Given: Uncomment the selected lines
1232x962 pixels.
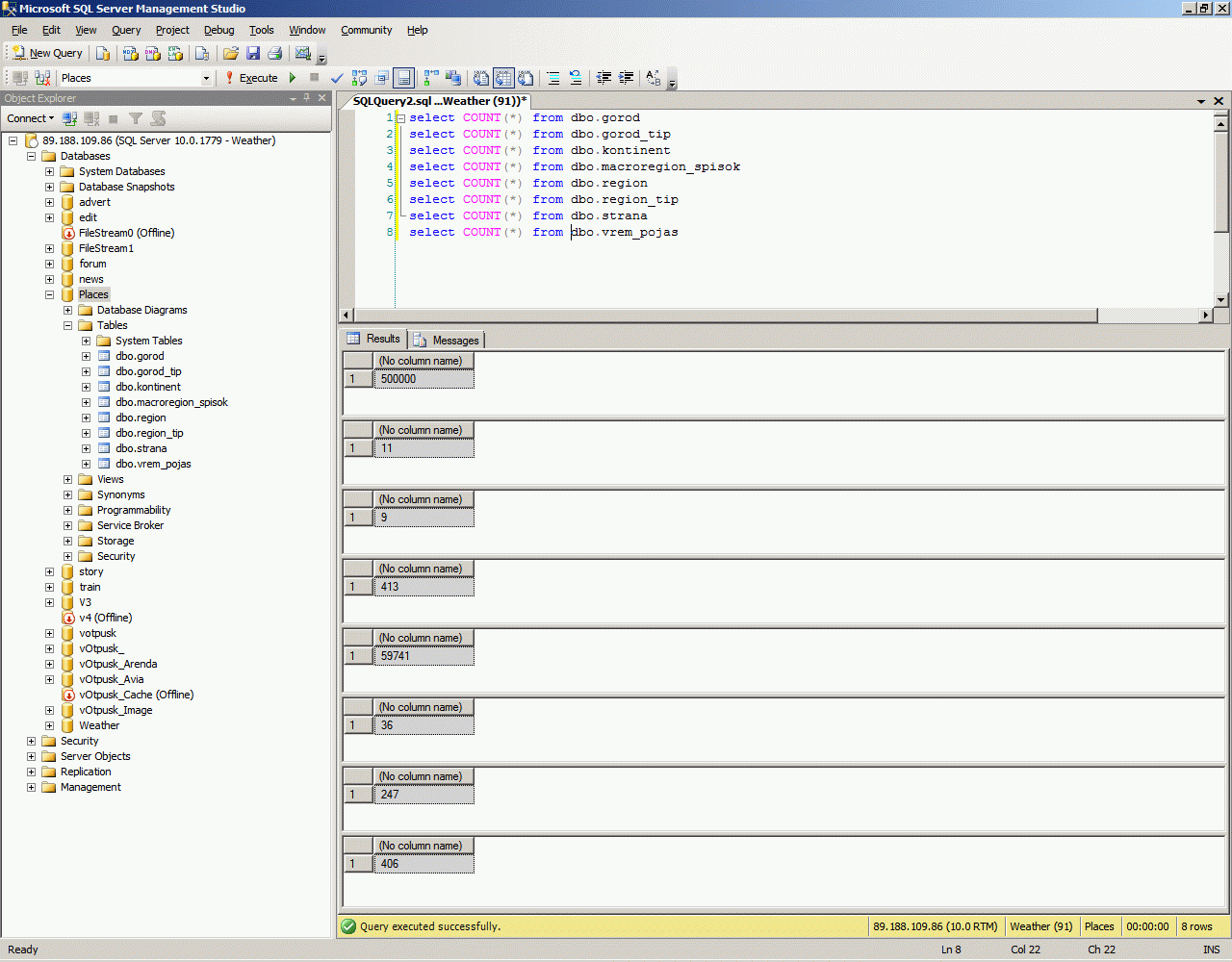Looking at the screenshot, I should click(x=576, y=78).
